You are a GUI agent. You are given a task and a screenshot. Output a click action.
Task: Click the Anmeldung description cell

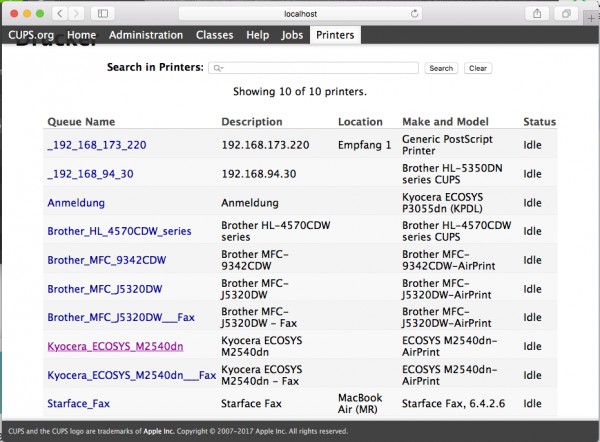[250, 203]
